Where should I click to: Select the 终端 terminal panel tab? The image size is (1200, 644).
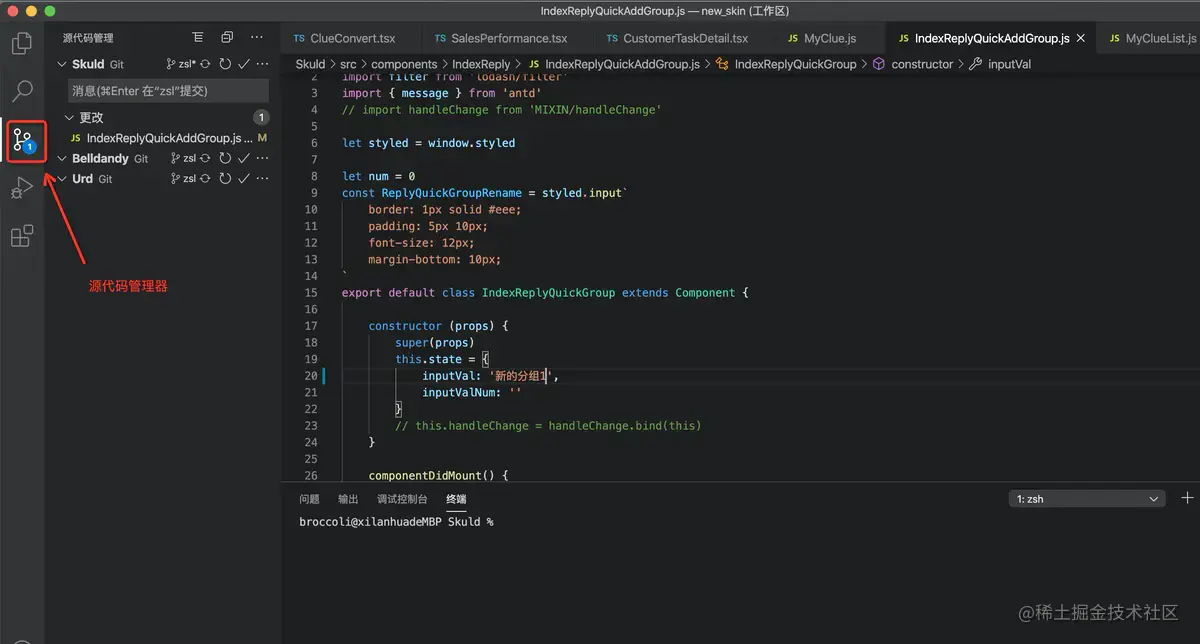point(456,499)
